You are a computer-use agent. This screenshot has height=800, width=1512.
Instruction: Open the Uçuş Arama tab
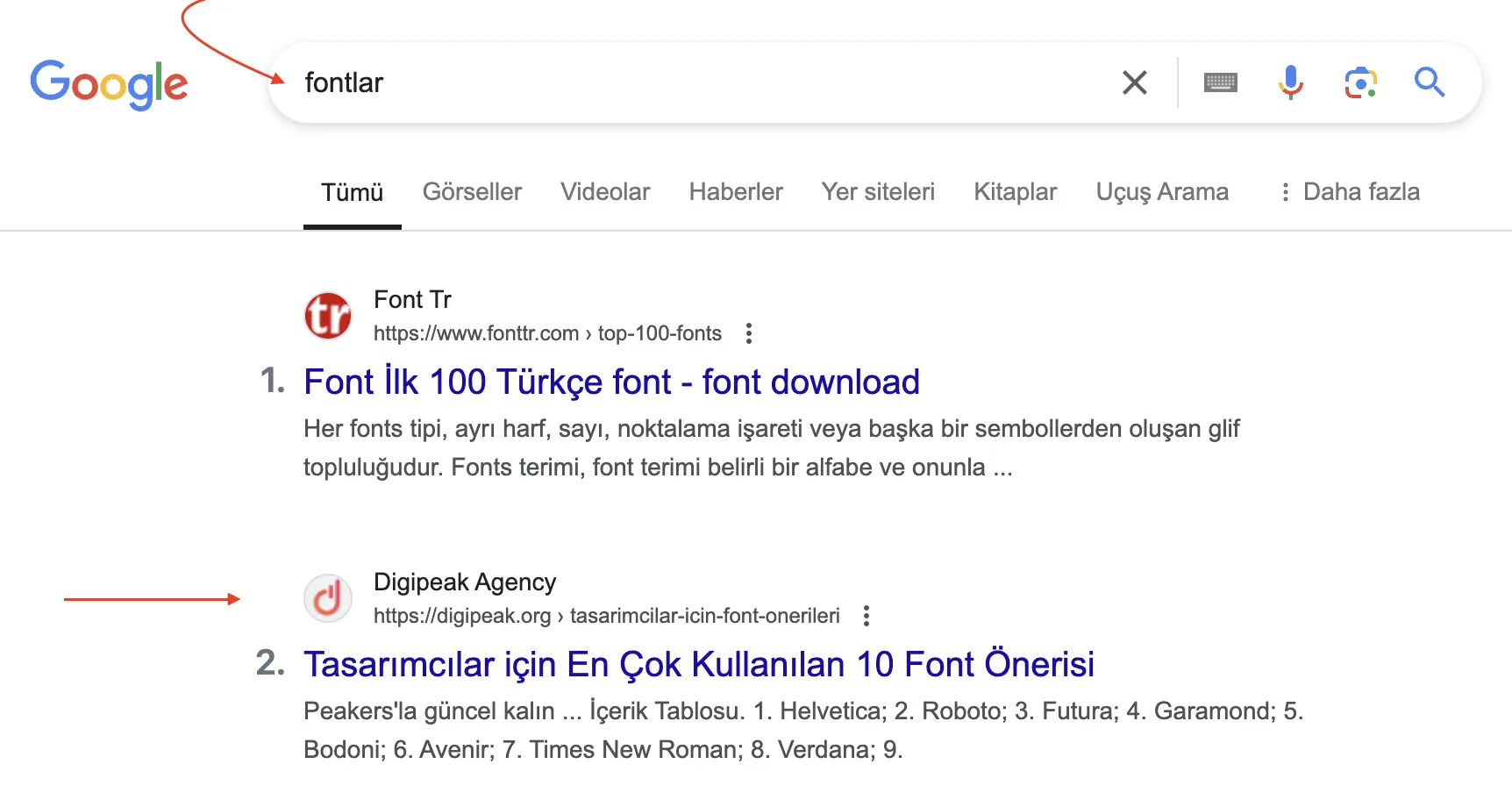(1162, 192)
